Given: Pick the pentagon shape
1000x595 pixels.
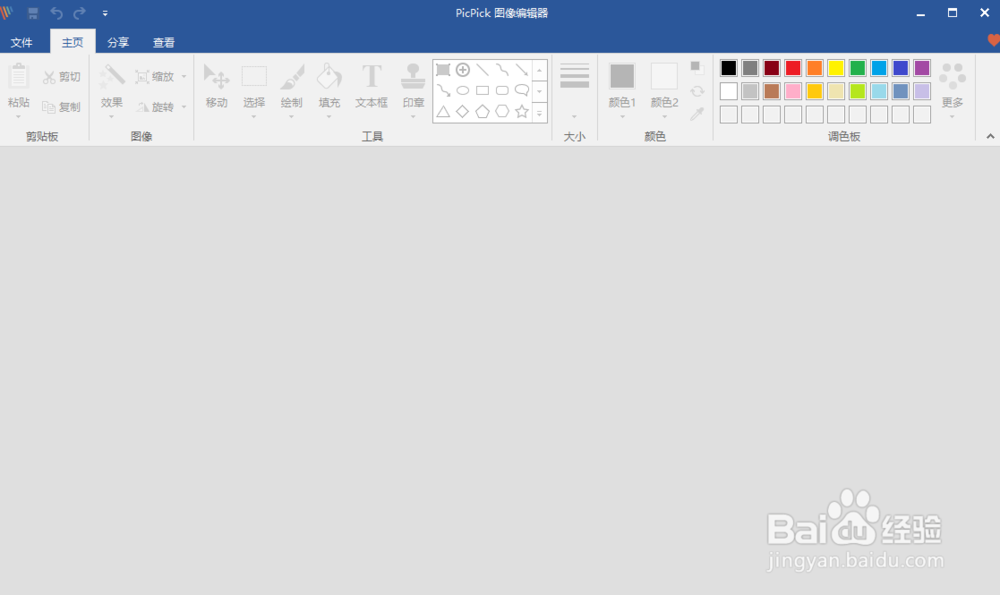Looking at the screenshot, I should 483,112.
